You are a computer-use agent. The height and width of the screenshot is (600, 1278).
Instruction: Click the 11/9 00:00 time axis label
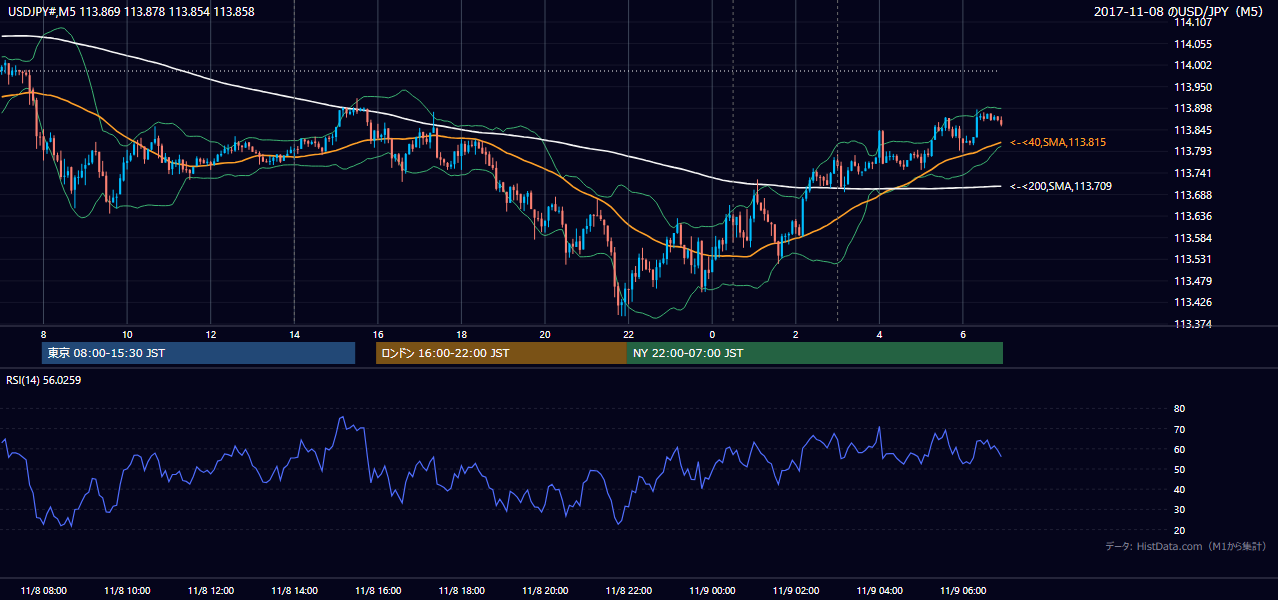[x=712, y=591]
